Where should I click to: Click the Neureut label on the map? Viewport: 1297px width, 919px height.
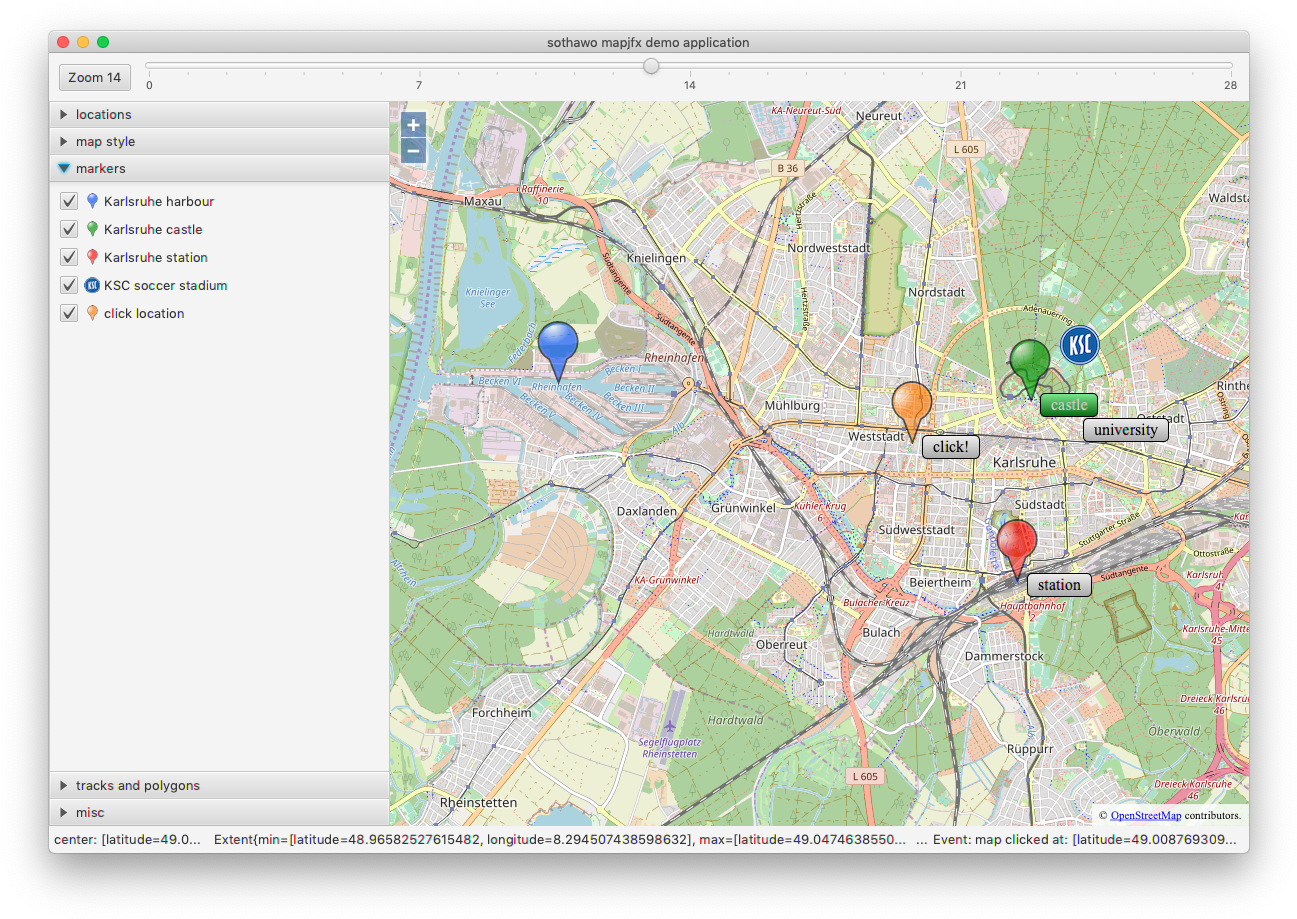[x=879, y=116]
